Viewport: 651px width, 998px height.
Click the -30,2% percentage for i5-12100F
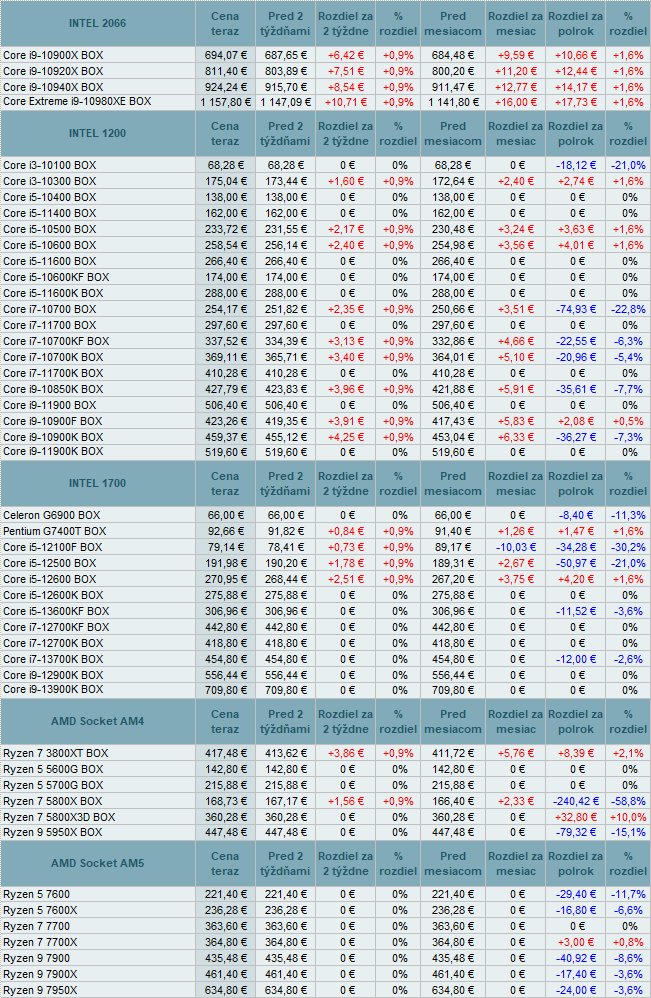(628, 547)
